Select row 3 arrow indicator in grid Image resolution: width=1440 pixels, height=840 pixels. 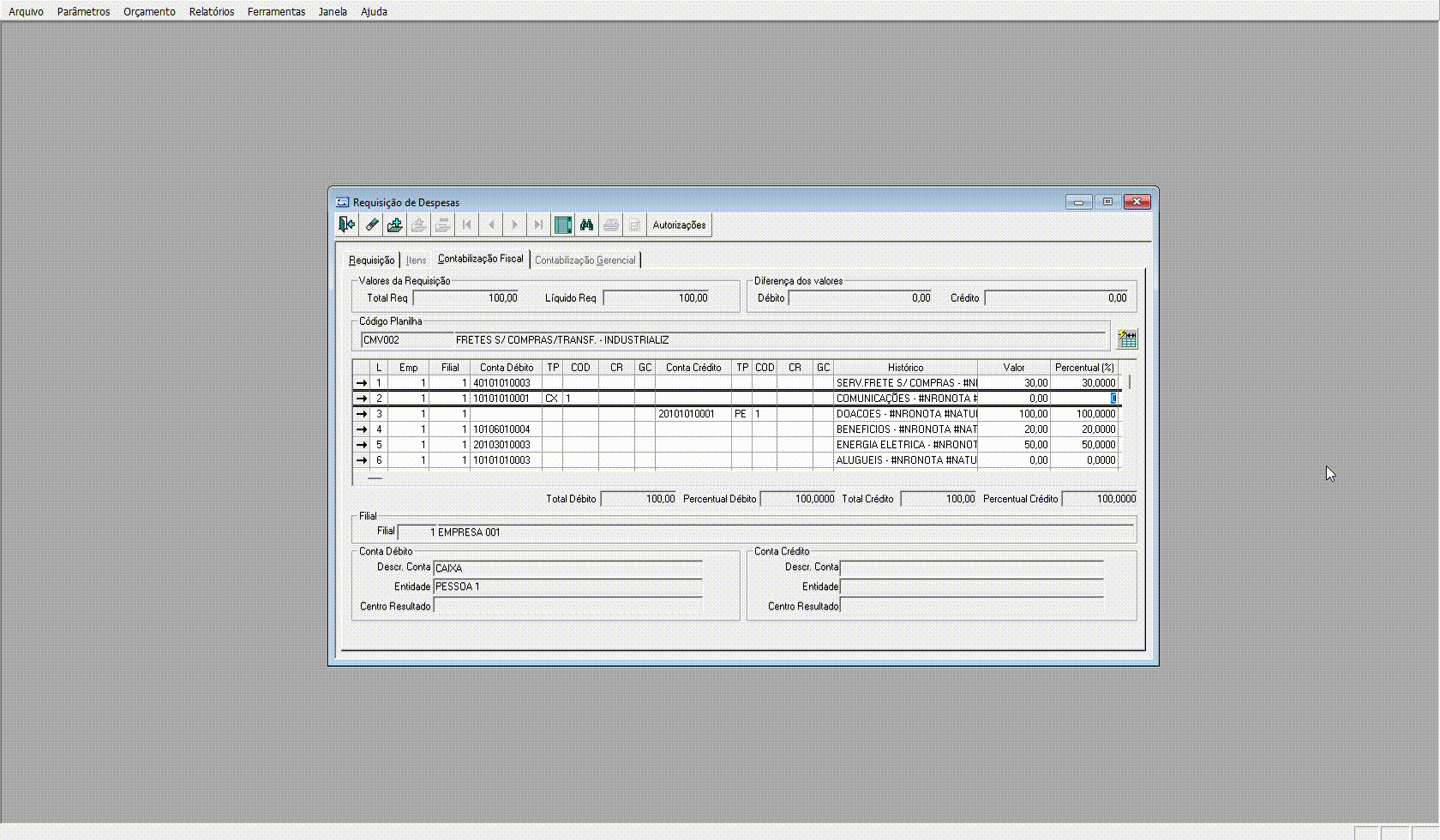[x=362, y=414]
